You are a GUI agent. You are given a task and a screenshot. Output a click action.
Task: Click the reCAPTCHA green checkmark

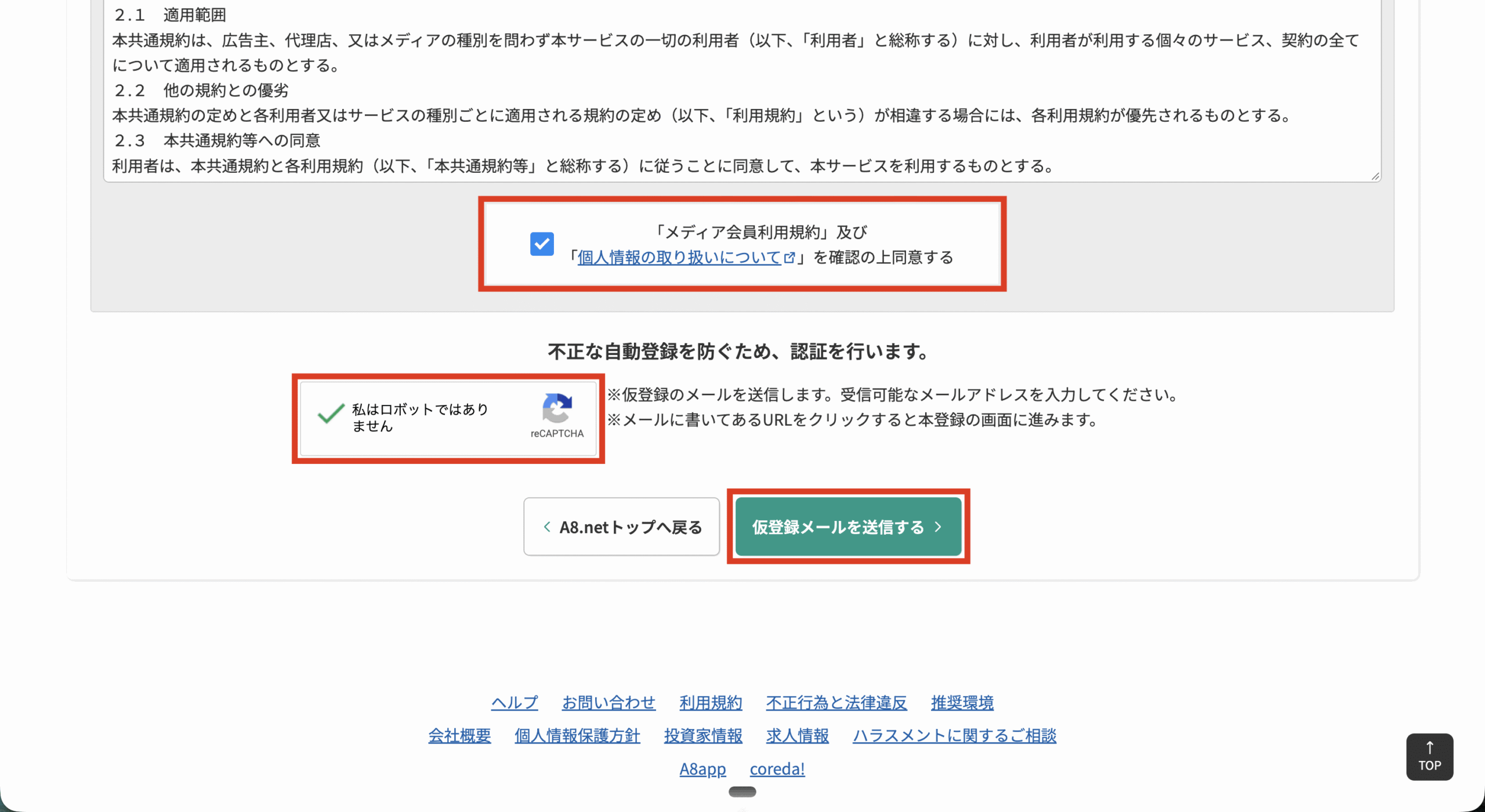coord(331,414)
